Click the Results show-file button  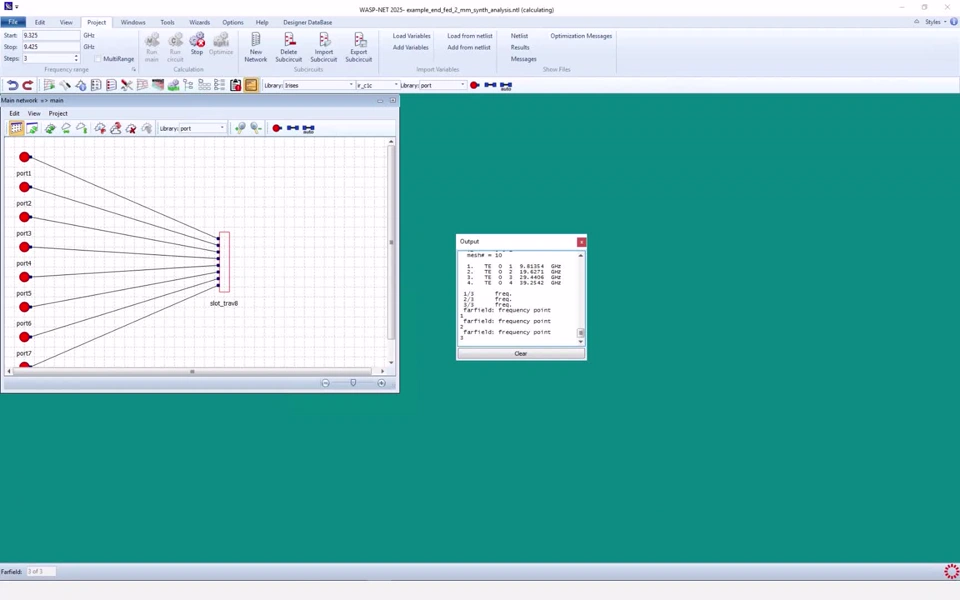520,47
